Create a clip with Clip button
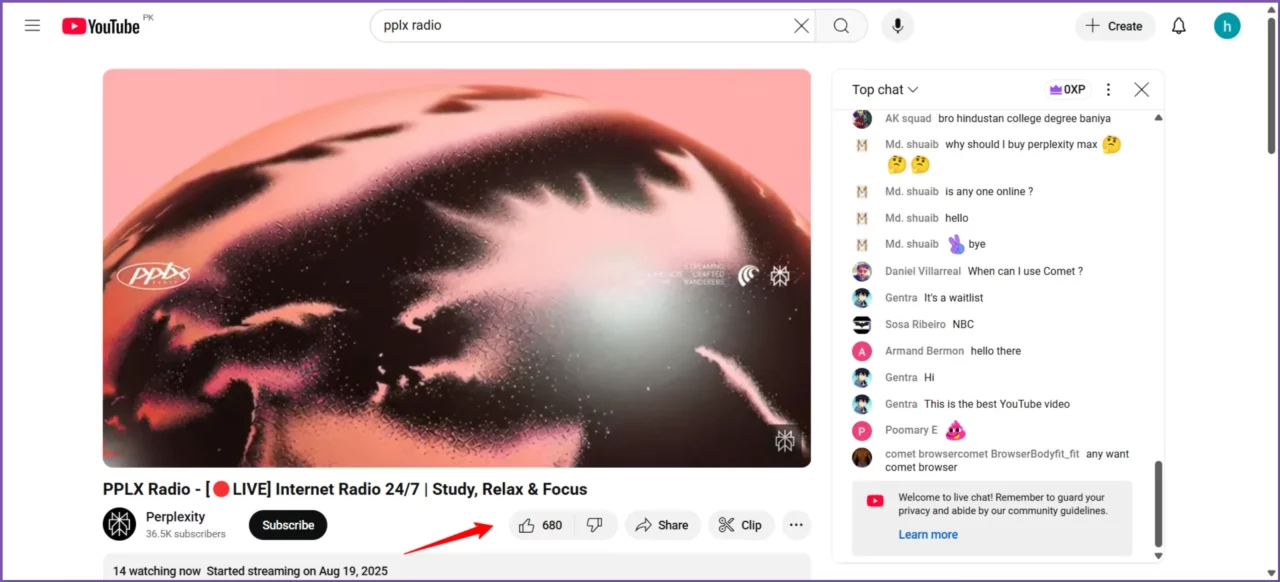Viewport: 1280px width, 582px height. point(740,525)
